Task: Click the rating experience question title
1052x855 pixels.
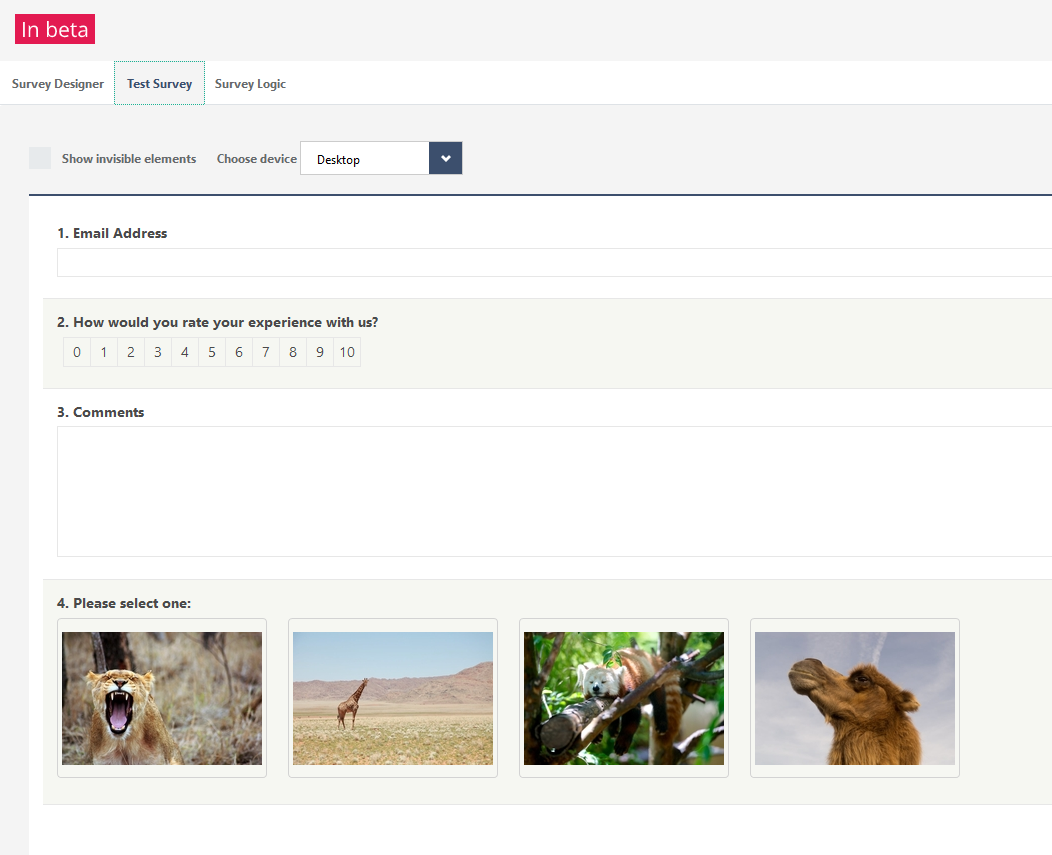Action: (217, 322)
